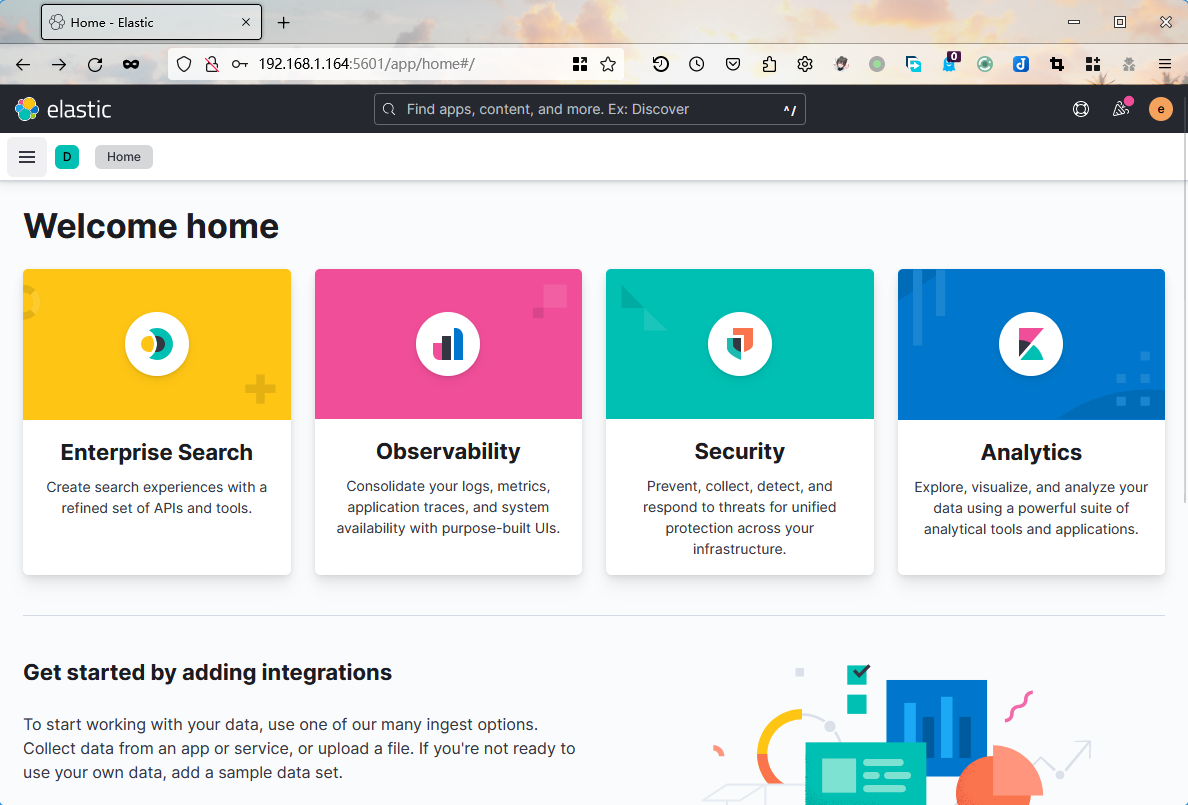Click the Enterprise Search logo icon
This screenshot has width=1188, height=805.
click(x=157, y=344)
